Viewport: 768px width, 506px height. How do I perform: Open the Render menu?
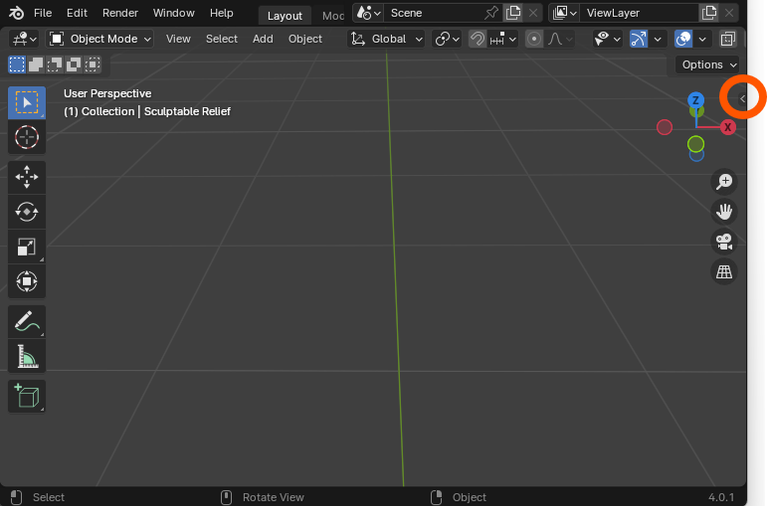[x=120, y=13]
